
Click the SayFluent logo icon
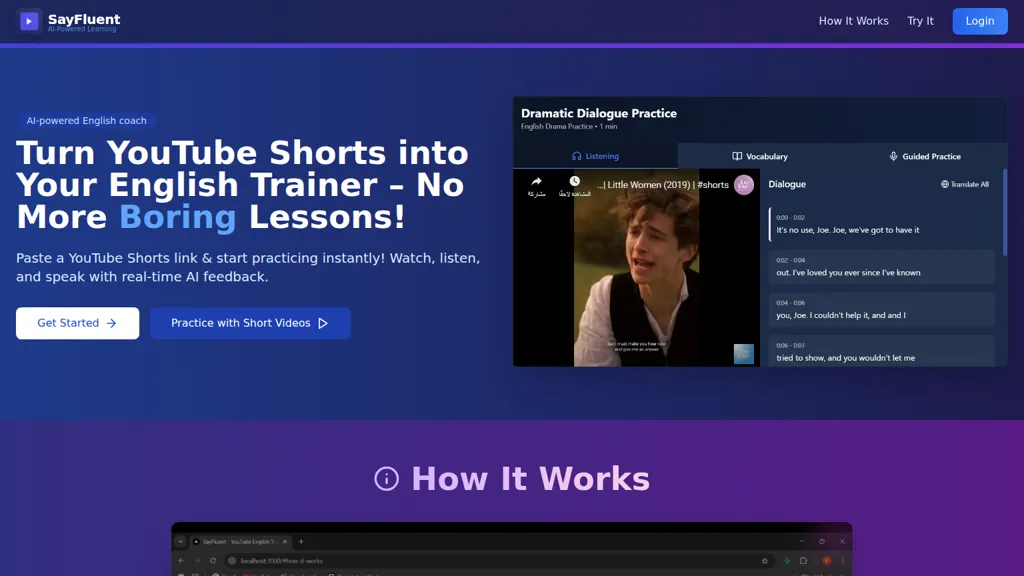coord(29,21)
